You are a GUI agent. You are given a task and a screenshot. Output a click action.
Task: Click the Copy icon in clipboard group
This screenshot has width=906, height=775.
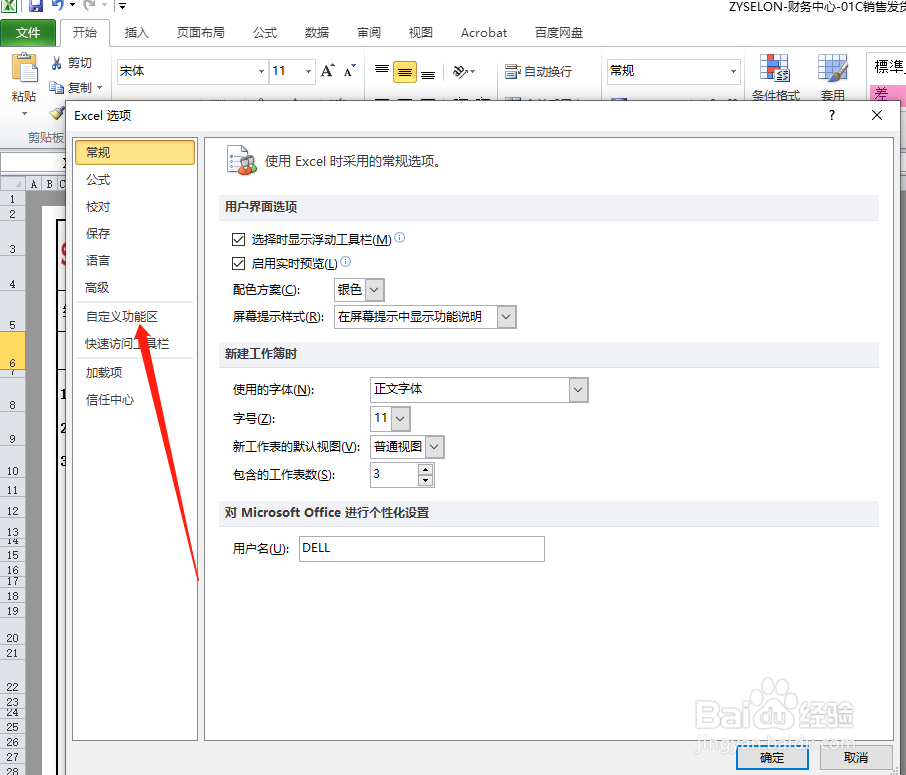pos(56,88)
